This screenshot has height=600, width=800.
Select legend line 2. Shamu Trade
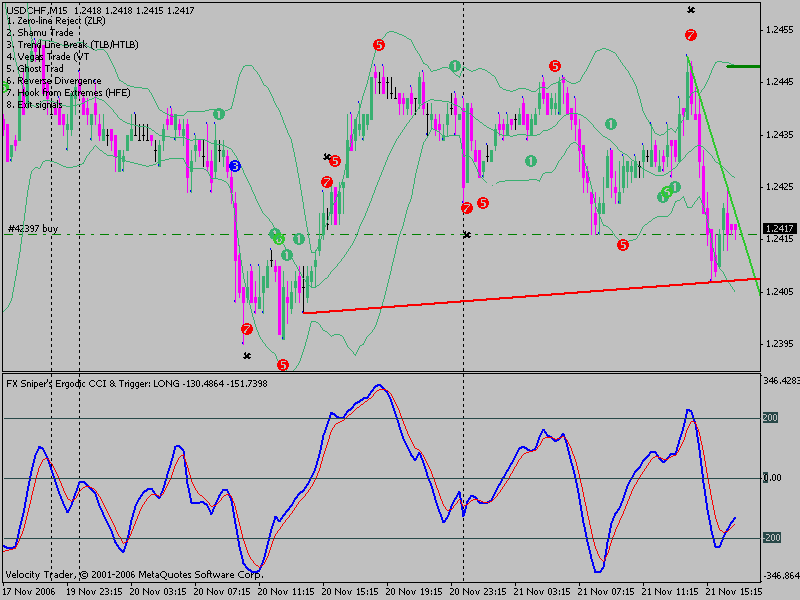[x=40, y=33]
